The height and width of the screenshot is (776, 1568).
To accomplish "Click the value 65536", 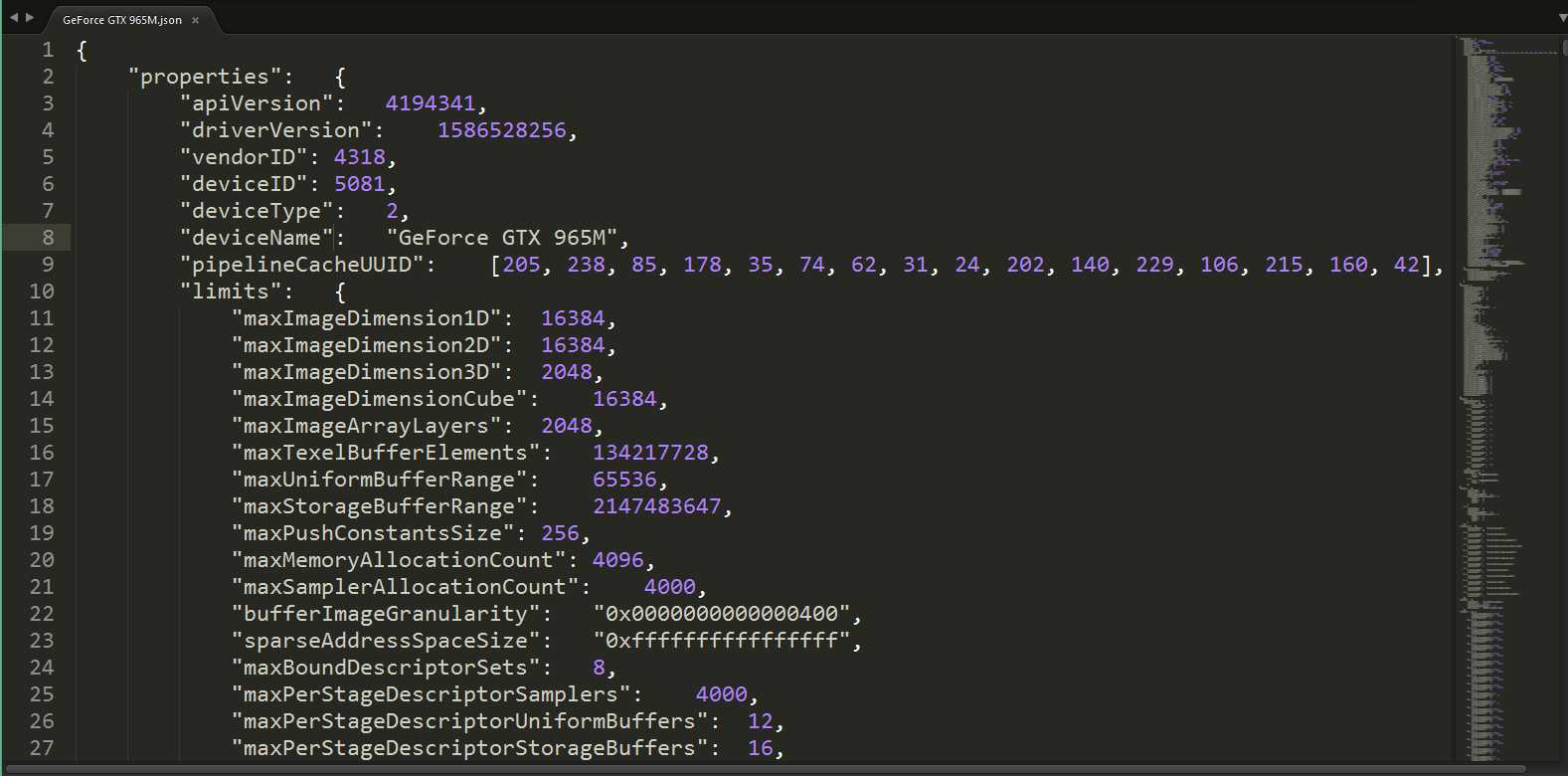I will pos(624,480).
